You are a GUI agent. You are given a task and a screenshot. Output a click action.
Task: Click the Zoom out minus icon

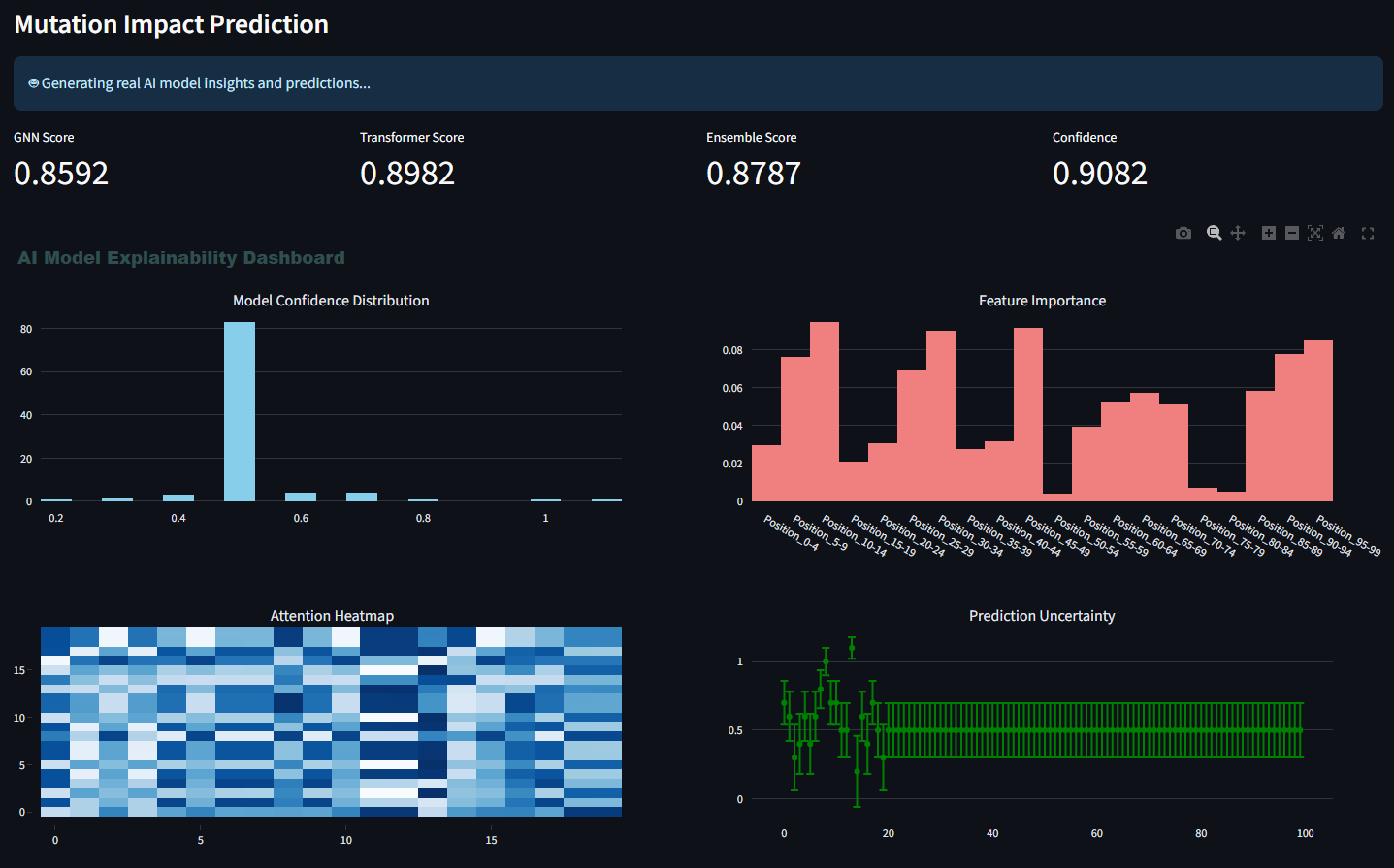click(x=1292, y=233)
